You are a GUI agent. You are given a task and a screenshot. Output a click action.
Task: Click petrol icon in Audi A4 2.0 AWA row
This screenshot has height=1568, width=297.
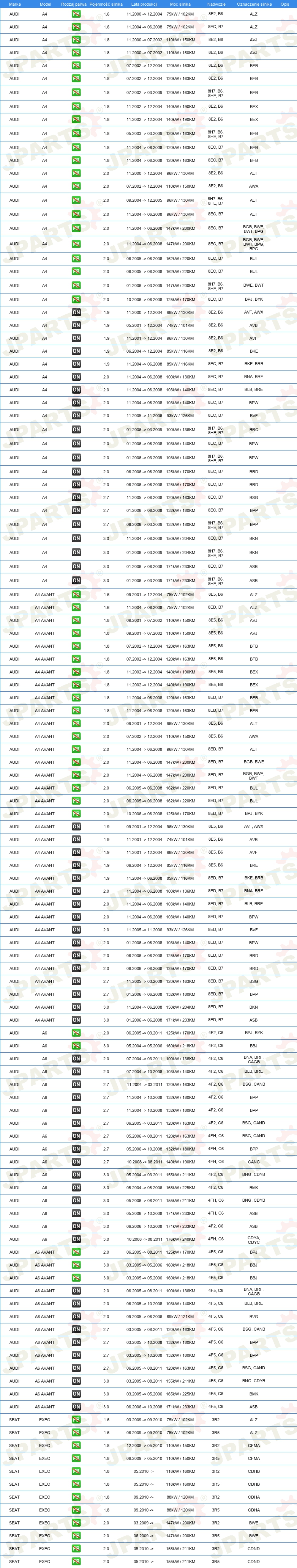76,186
